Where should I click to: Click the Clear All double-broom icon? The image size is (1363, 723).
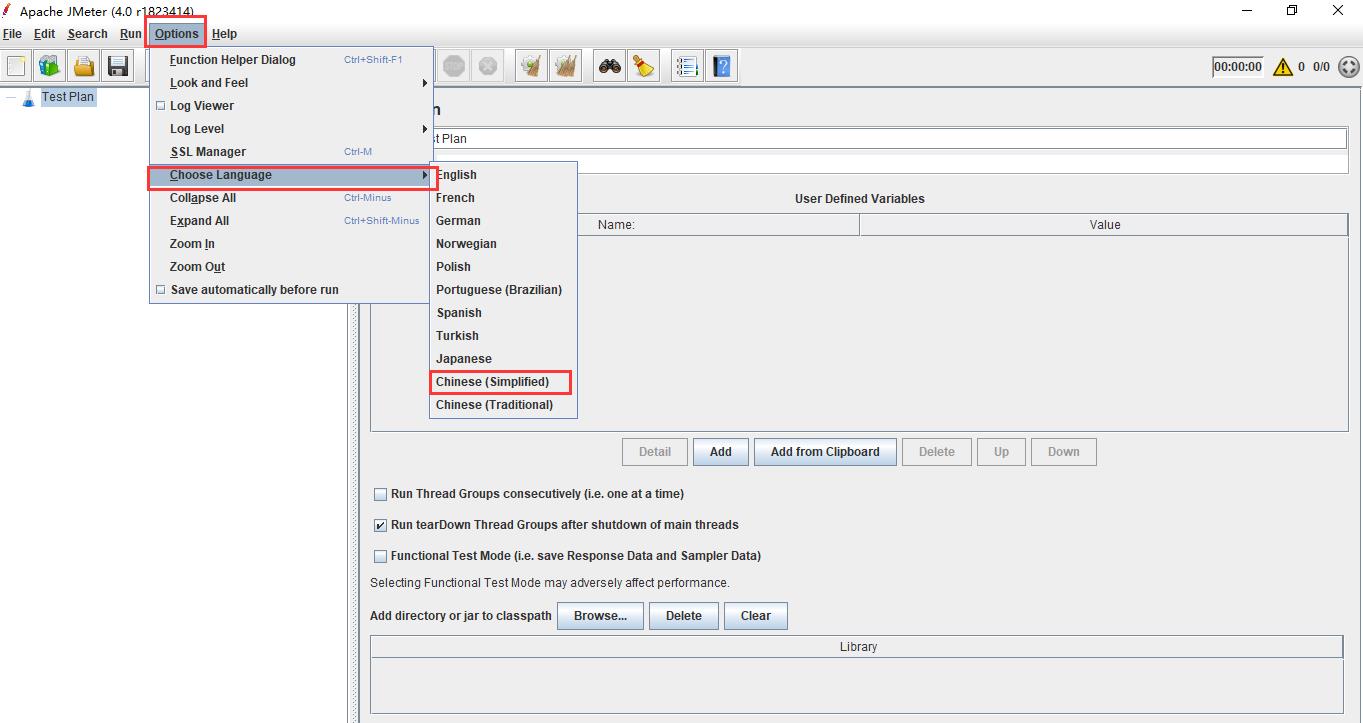(566, 67)
